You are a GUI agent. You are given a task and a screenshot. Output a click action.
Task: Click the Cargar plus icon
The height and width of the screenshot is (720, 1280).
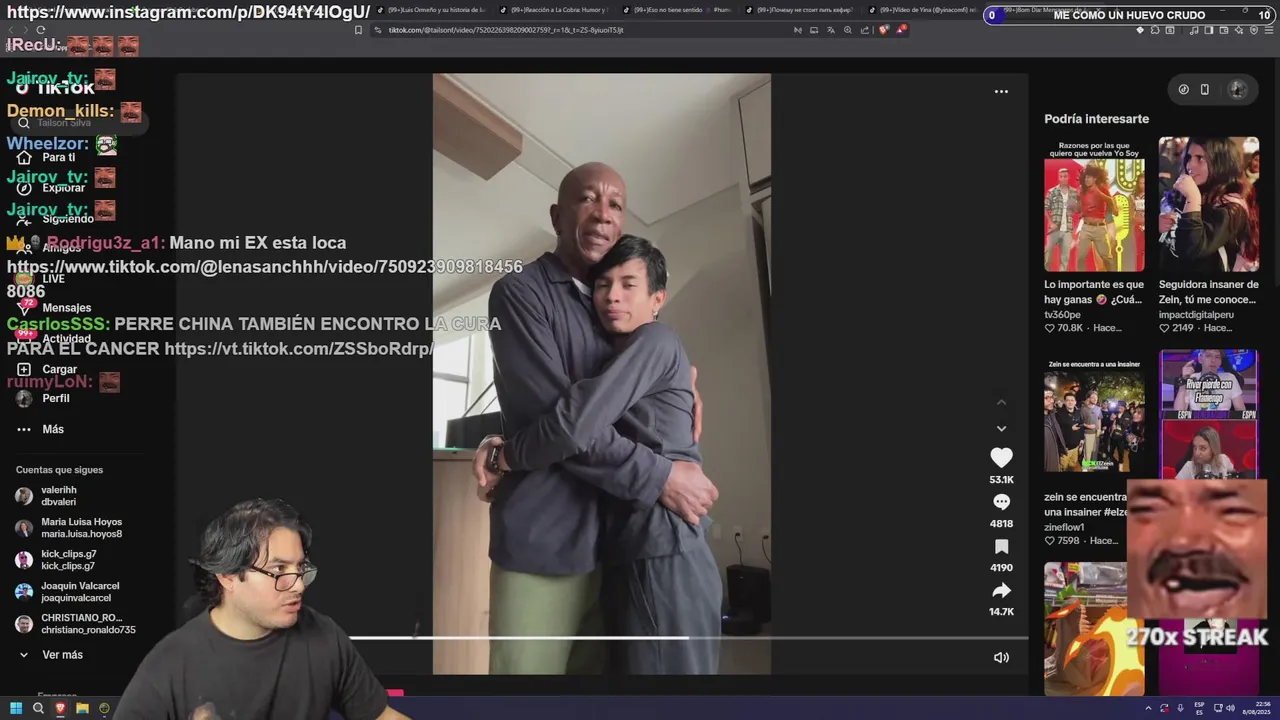click(24, 369)
